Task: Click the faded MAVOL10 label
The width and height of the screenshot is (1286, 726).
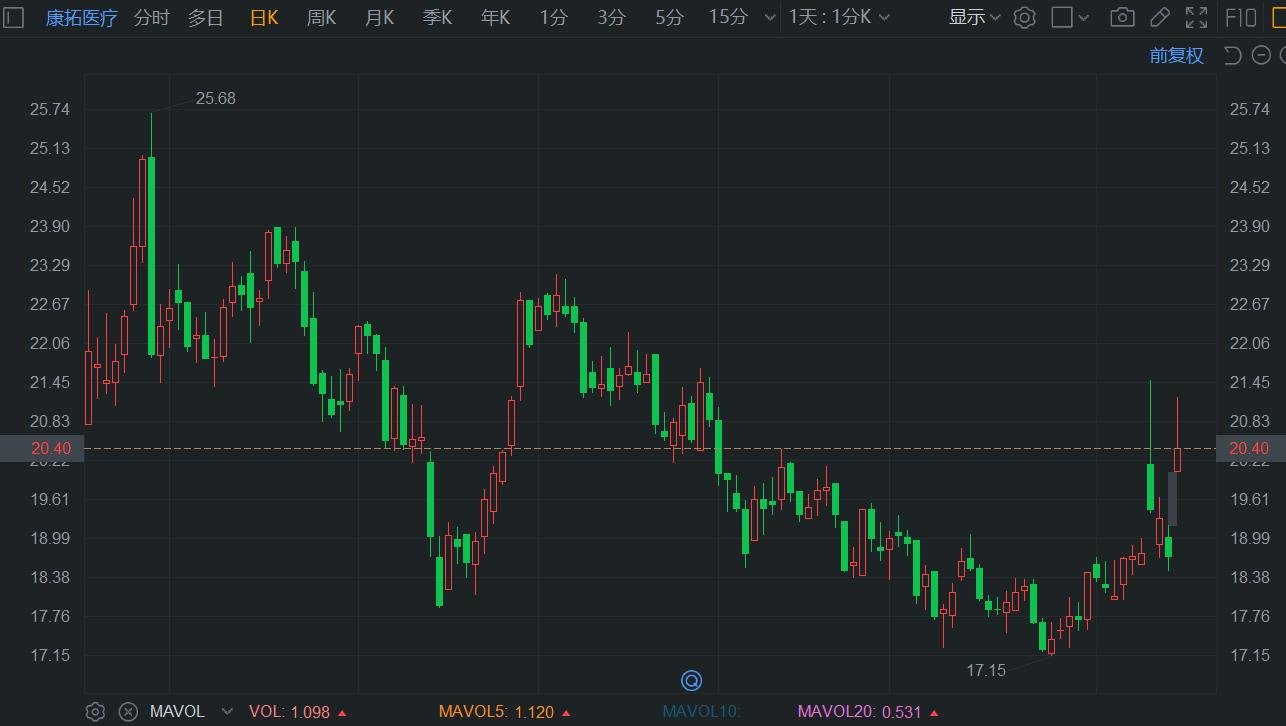Action: (x=700, y=712)
